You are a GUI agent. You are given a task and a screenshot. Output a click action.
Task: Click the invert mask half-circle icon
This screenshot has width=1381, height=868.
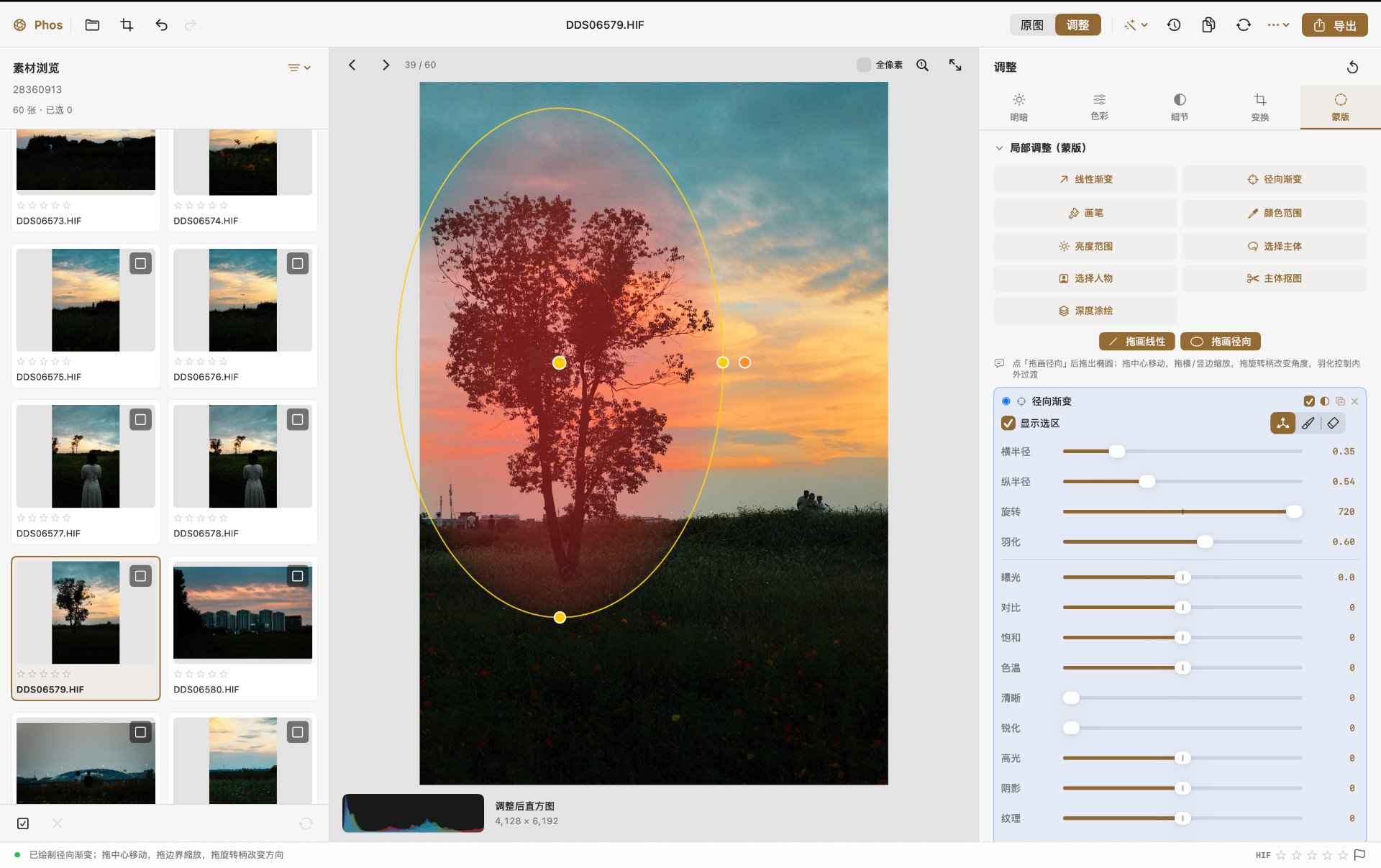pos(1325,401)
